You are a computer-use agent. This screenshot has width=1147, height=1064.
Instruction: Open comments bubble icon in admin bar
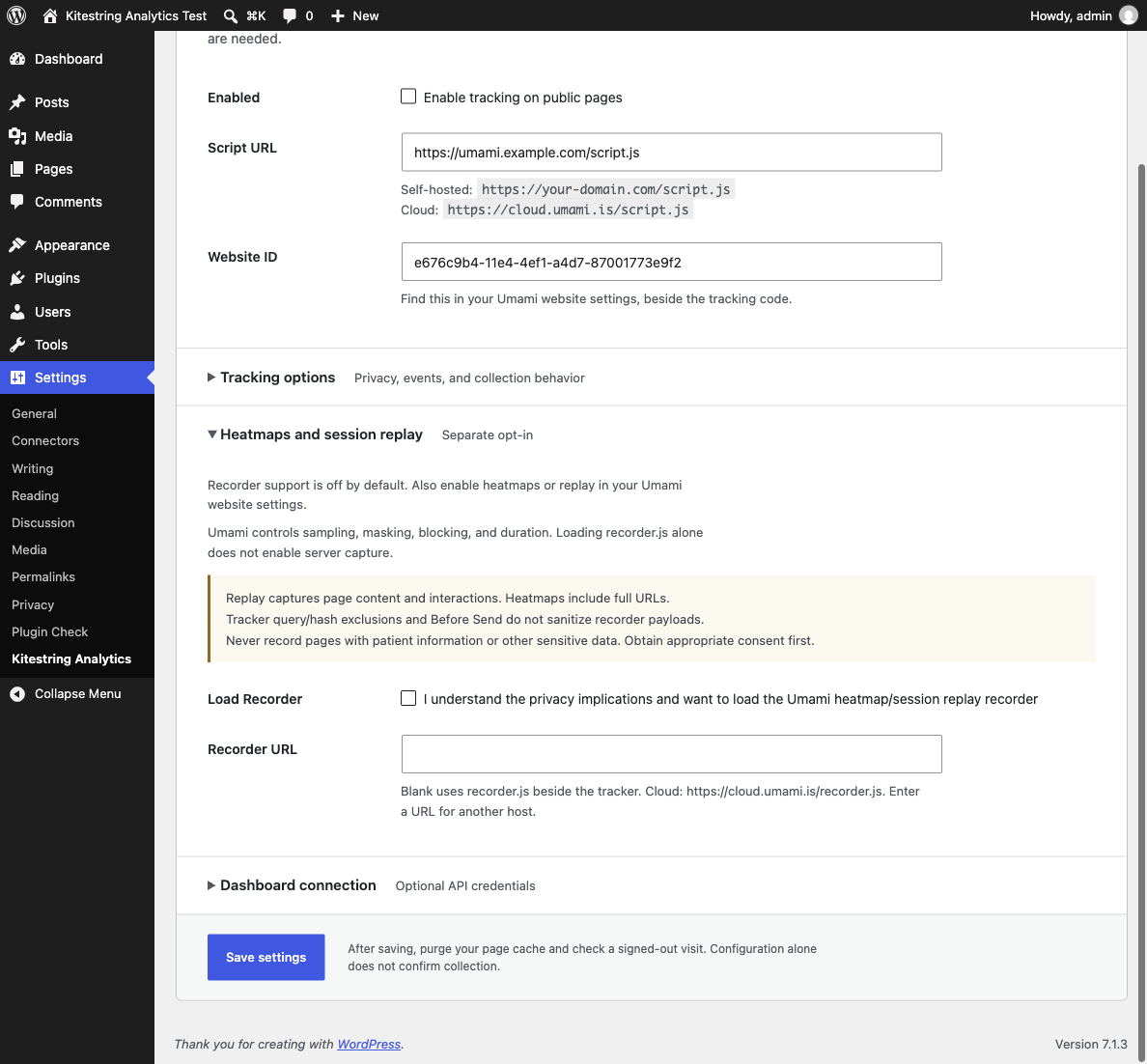point(290,15)
